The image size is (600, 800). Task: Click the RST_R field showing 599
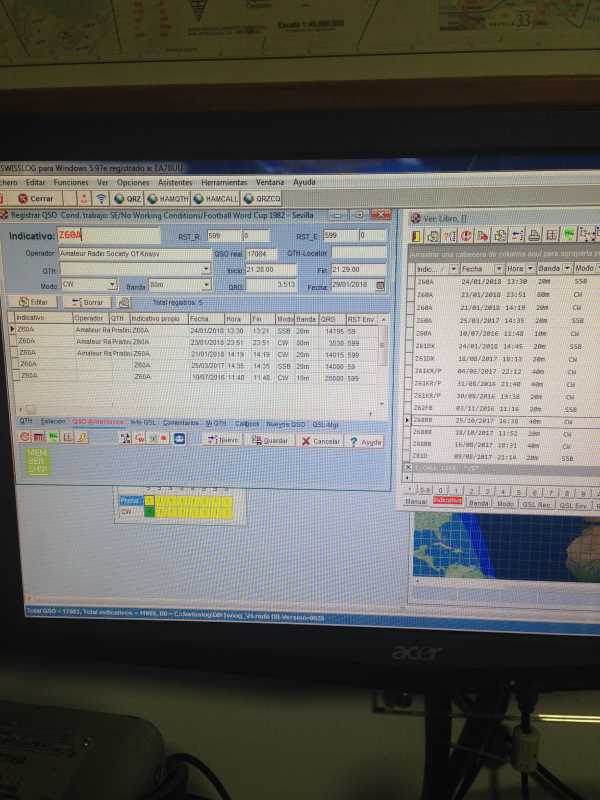coord(223,236)
